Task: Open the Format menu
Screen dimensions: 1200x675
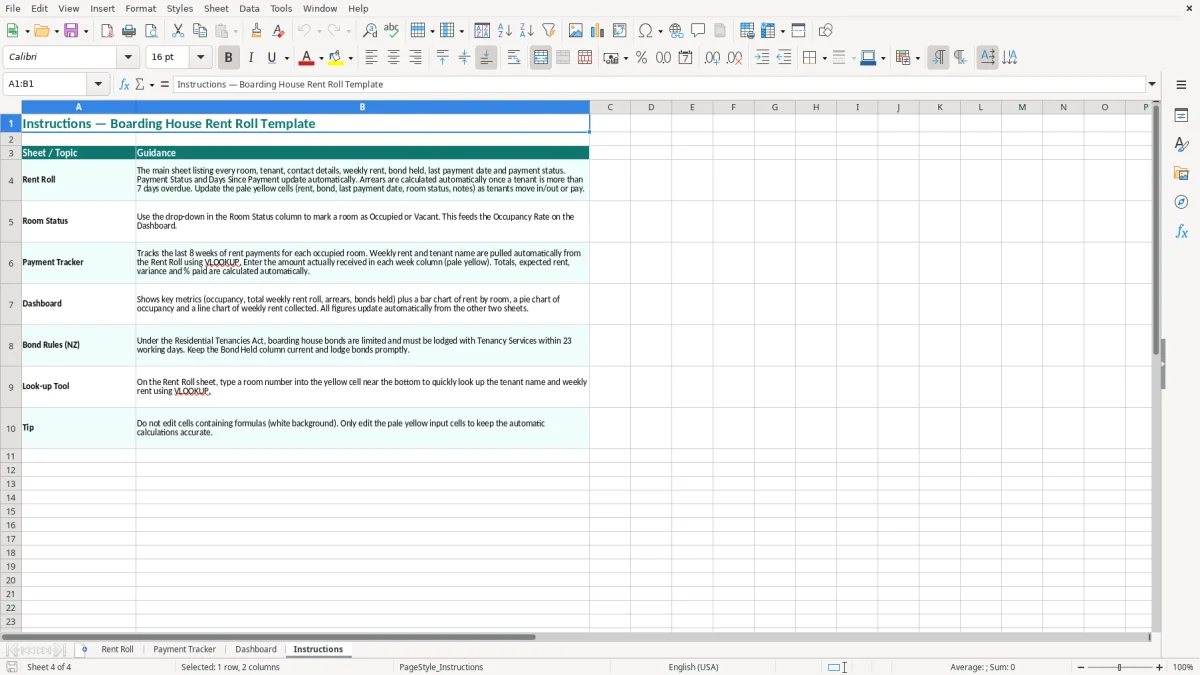Action: pos(140,8)
